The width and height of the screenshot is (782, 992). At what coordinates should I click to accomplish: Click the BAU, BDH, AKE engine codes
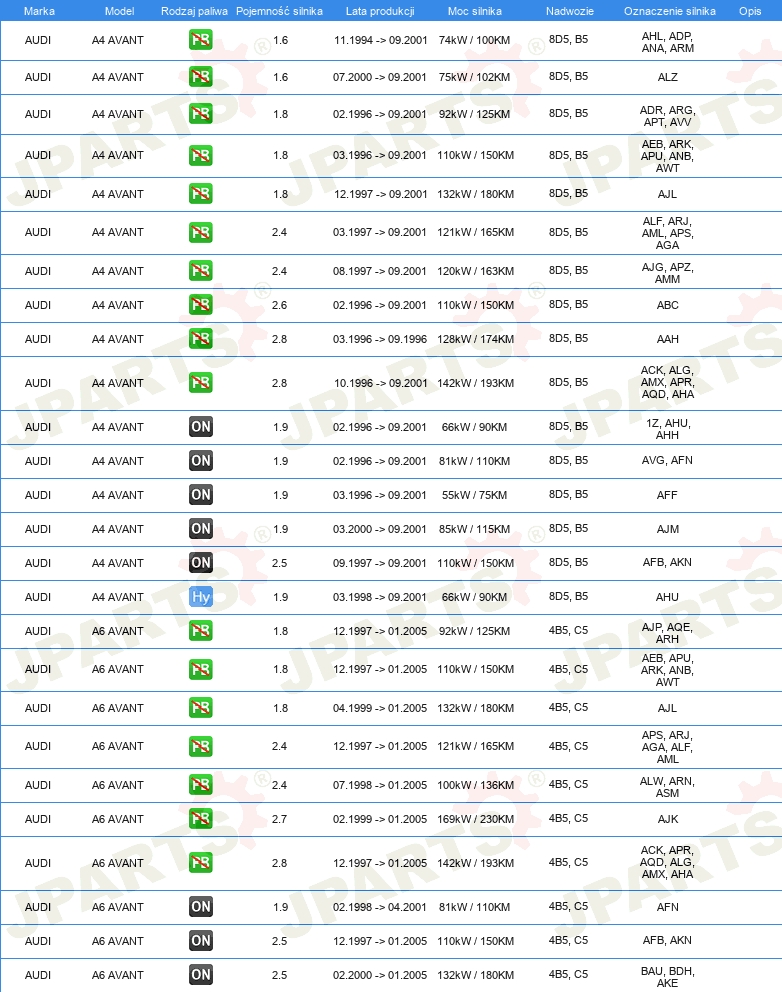[667, 977]
